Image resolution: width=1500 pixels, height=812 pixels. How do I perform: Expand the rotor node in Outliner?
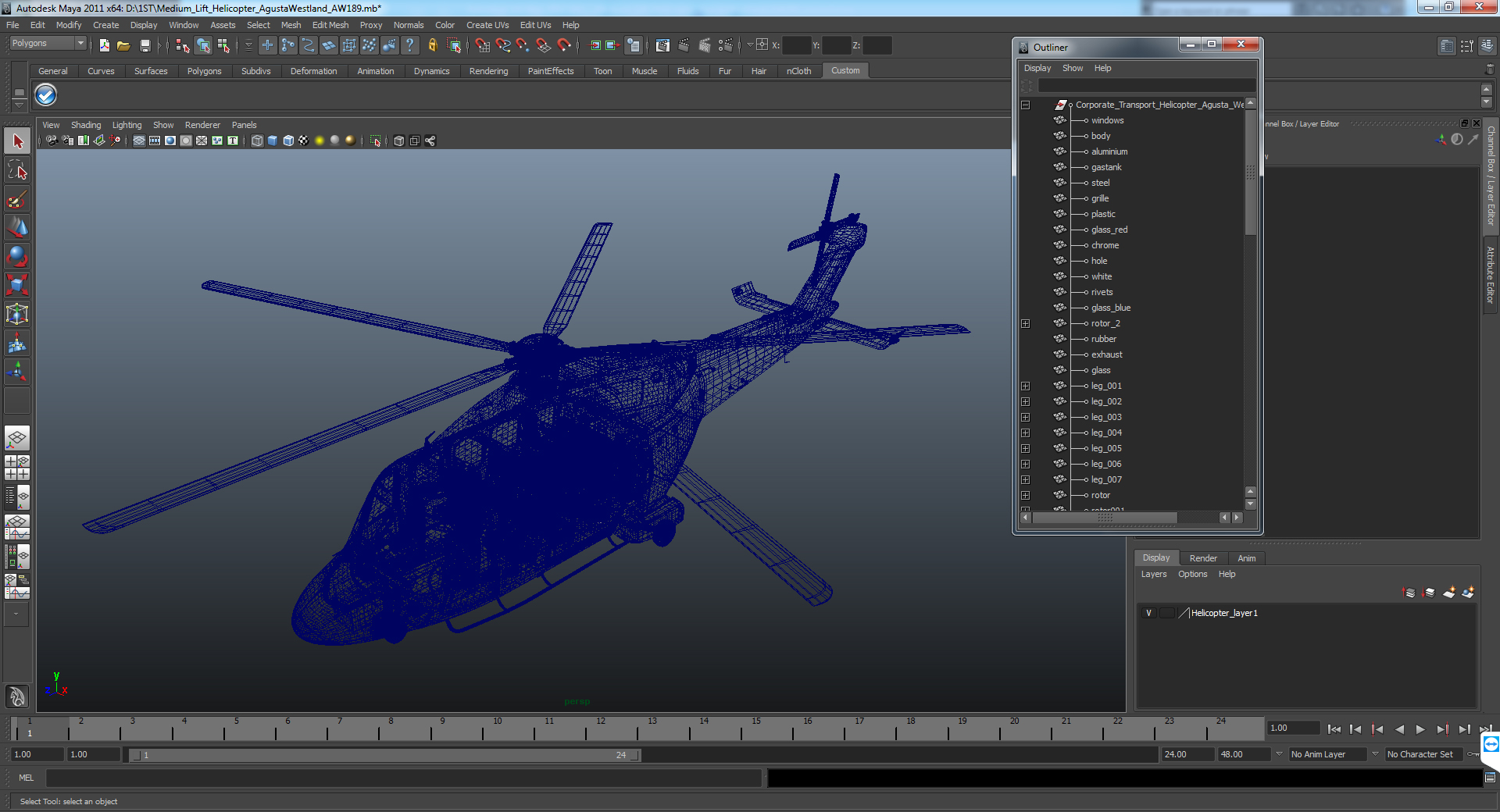pyautogui.click(x=1026, y=495)
